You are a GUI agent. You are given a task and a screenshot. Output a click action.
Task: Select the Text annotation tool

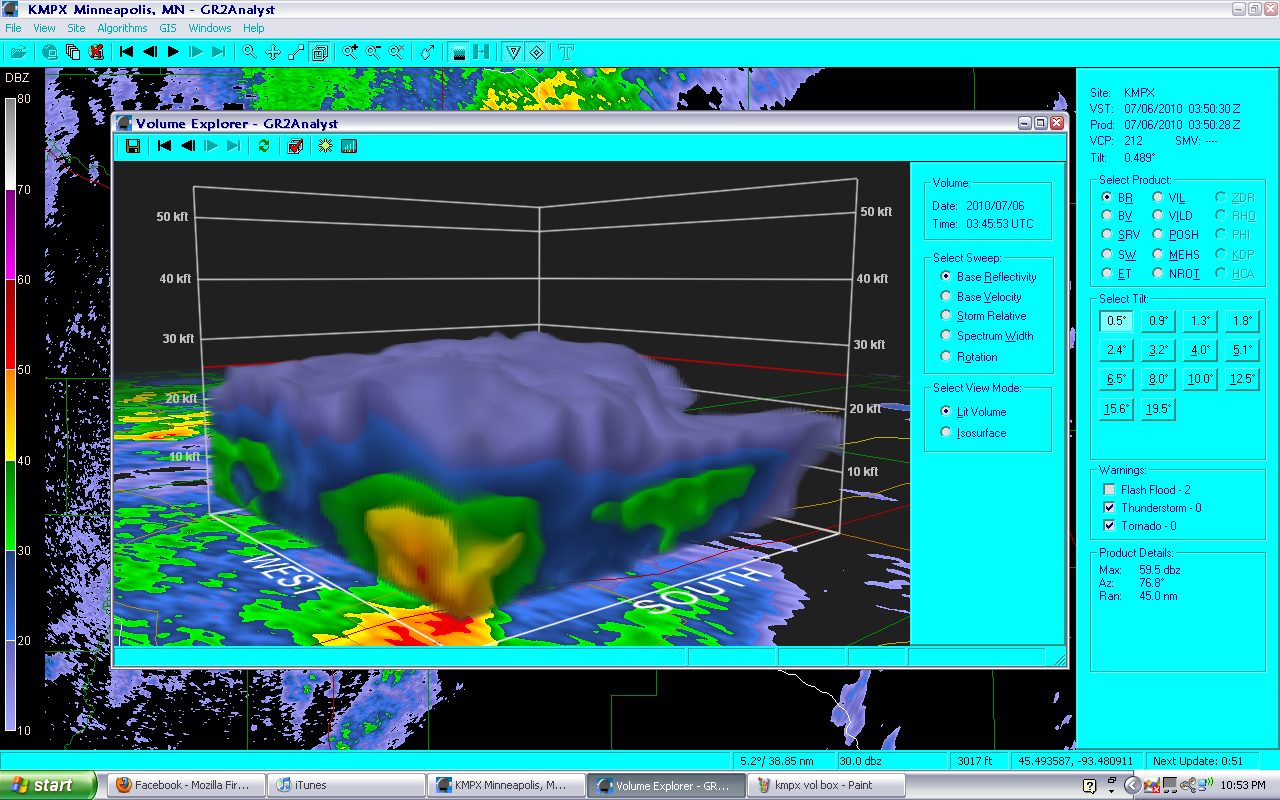(567, 52)
